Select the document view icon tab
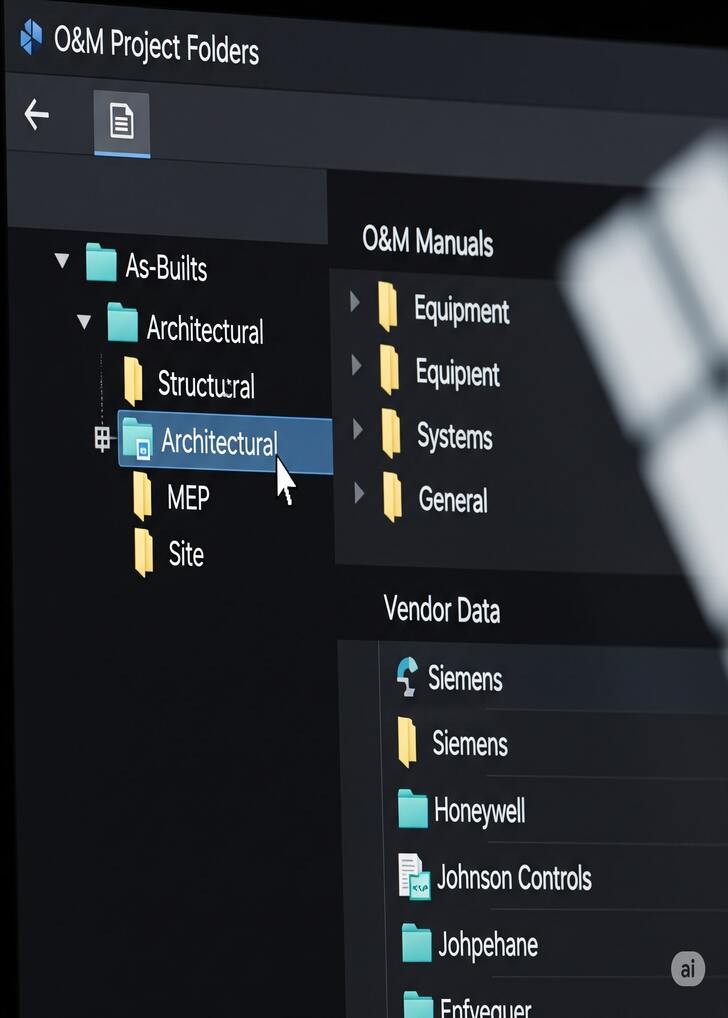Viewport: 728px width, 1018px height. tap(122, 121)
